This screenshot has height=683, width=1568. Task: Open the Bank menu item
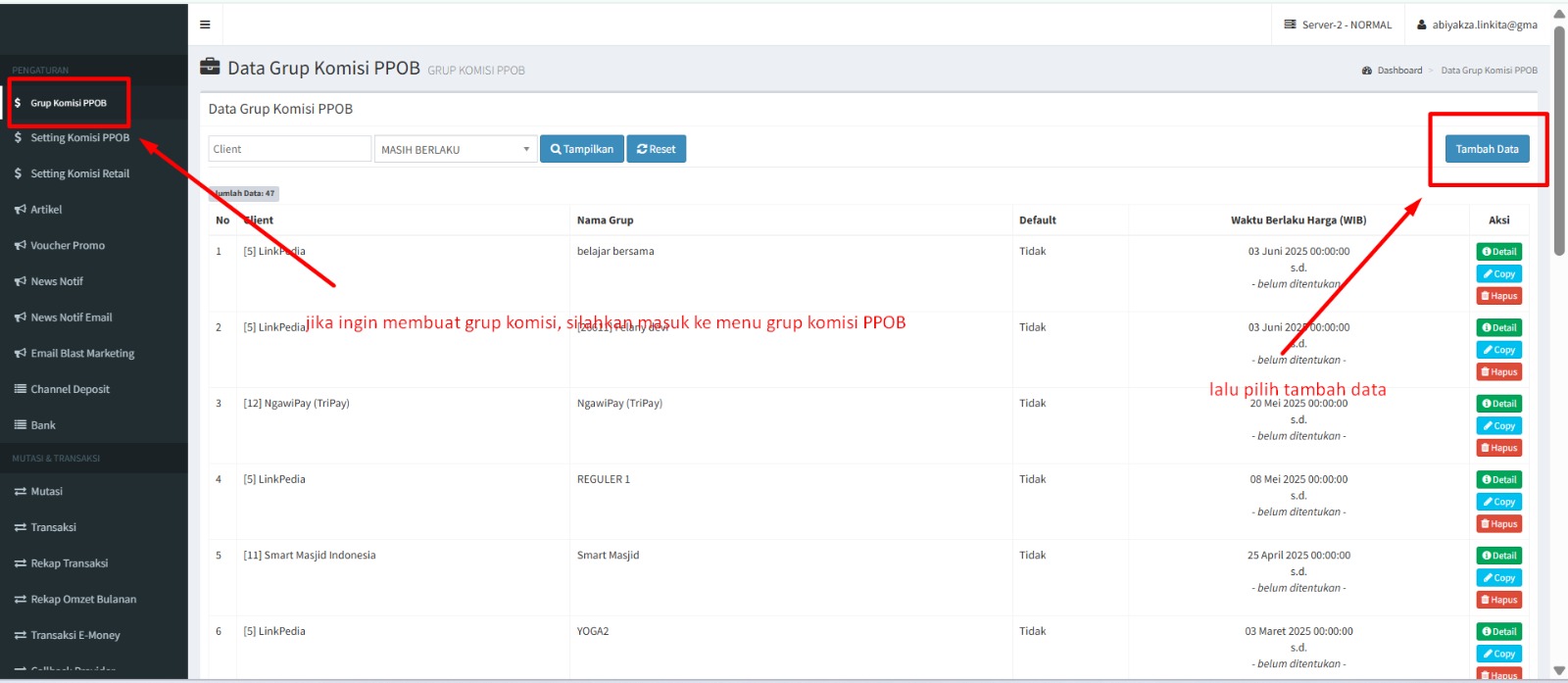[x=43, y=425]
